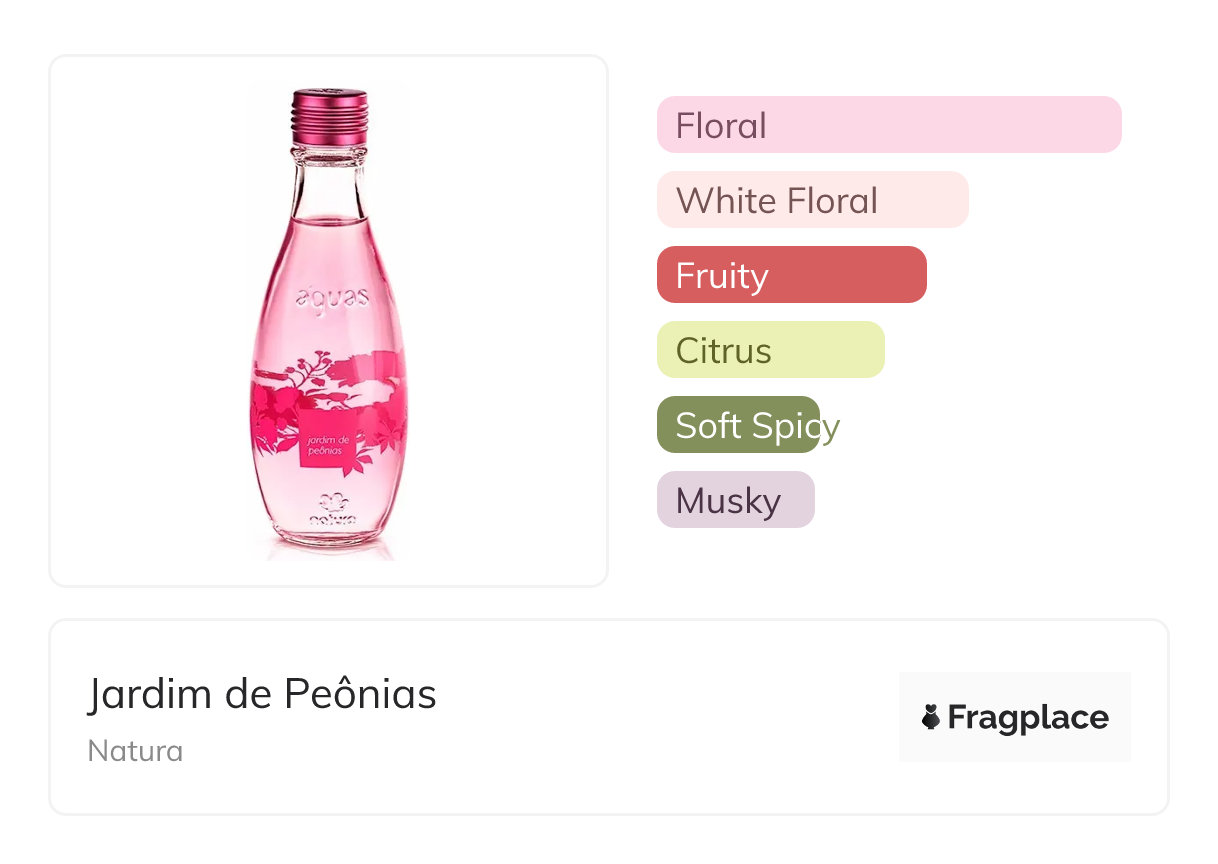Image resolution: width=1218 pixels, height=864 pixels.
Task: Click the pink flower silhouette on the bottle
Action: 275,400
